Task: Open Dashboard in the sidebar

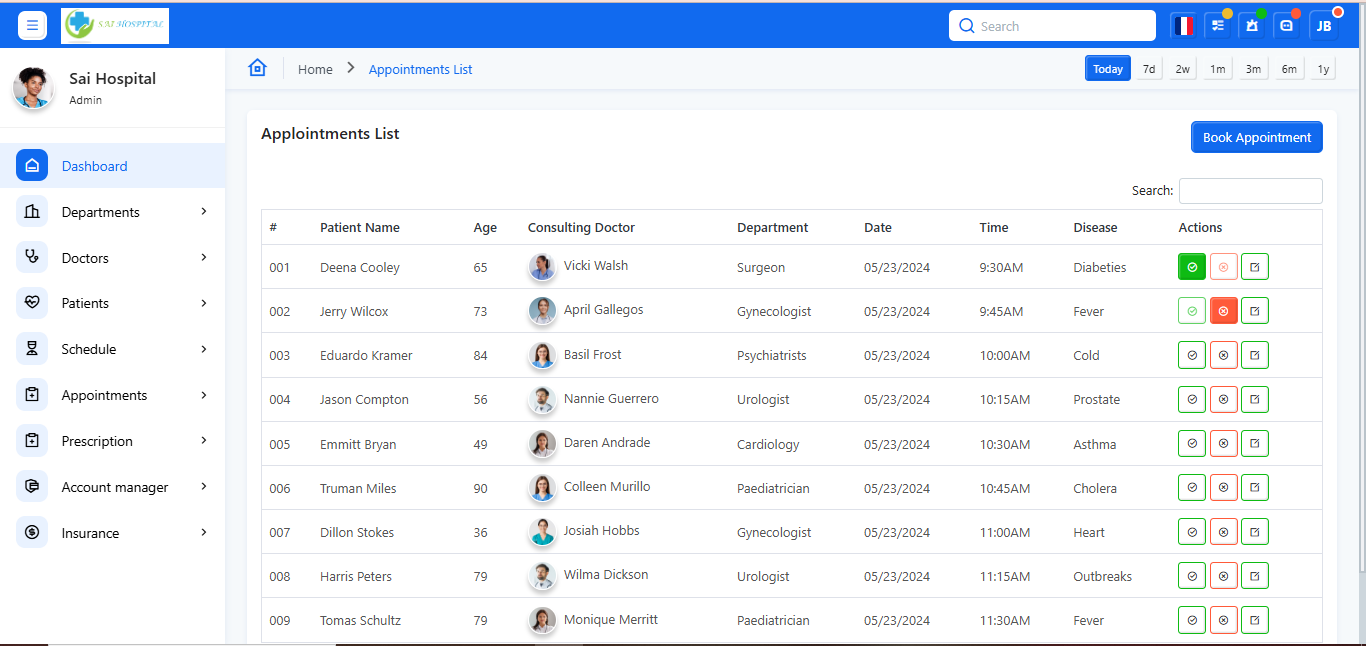Action: [x=94, y=166]
